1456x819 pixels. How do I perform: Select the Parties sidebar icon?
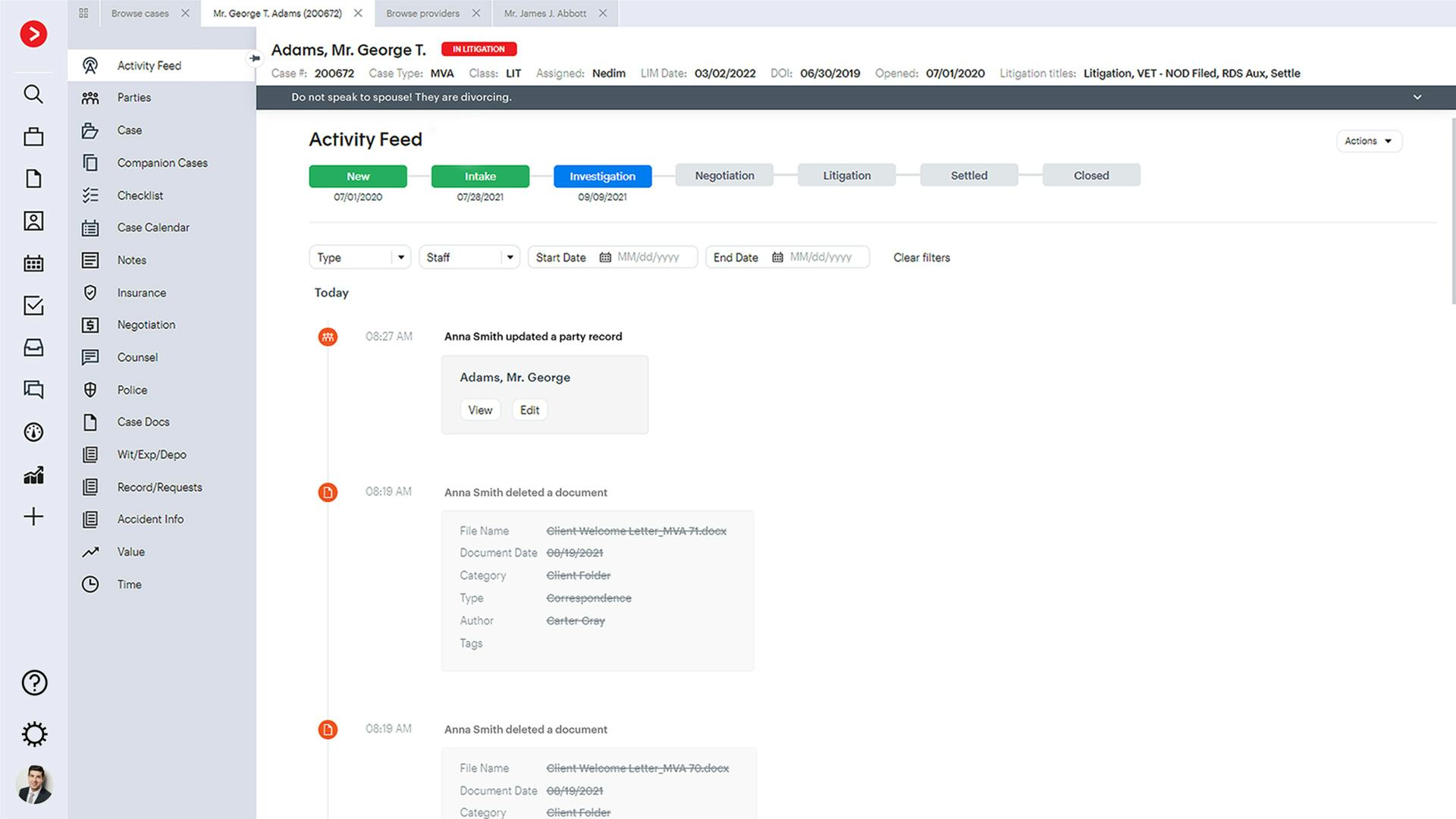[90, 97]
